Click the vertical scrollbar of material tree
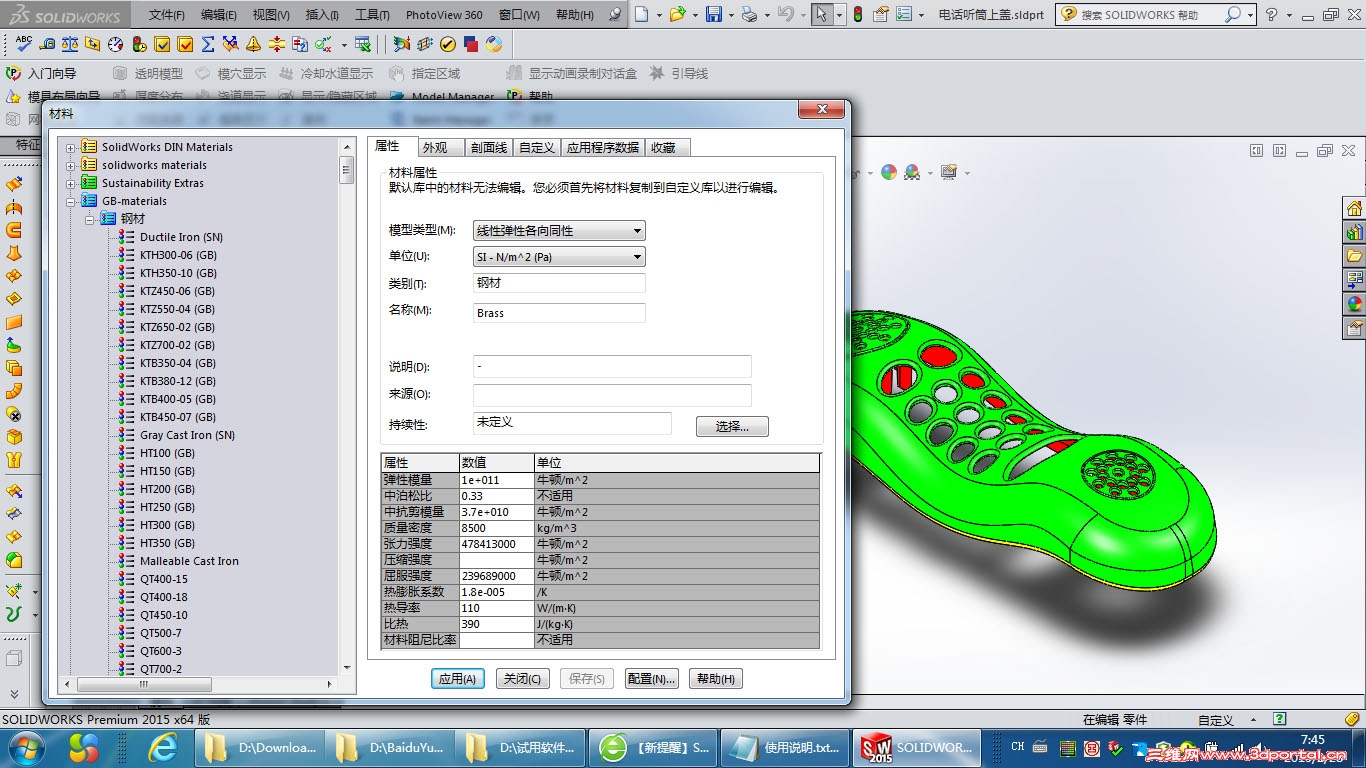Viewport: 1366px width, 768px height. 347,408
